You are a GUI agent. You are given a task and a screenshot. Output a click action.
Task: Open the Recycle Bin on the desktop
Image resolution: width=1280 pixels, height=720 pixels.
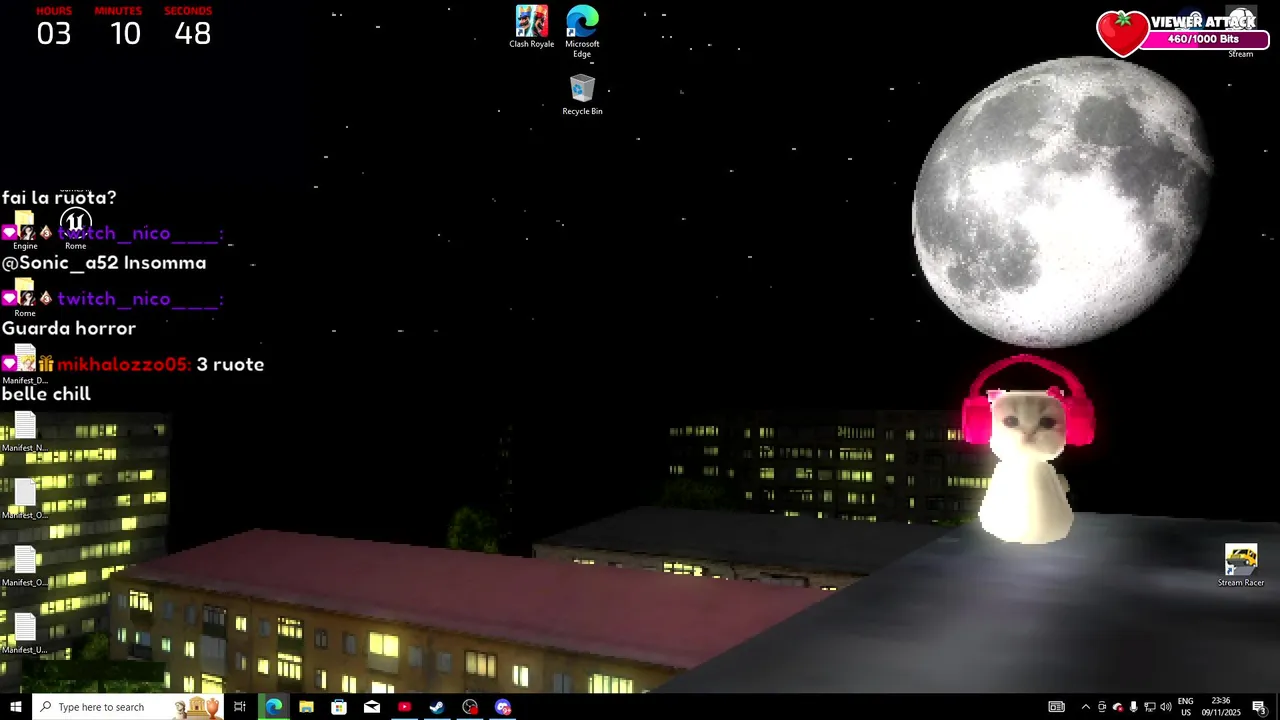click(582, 95)
